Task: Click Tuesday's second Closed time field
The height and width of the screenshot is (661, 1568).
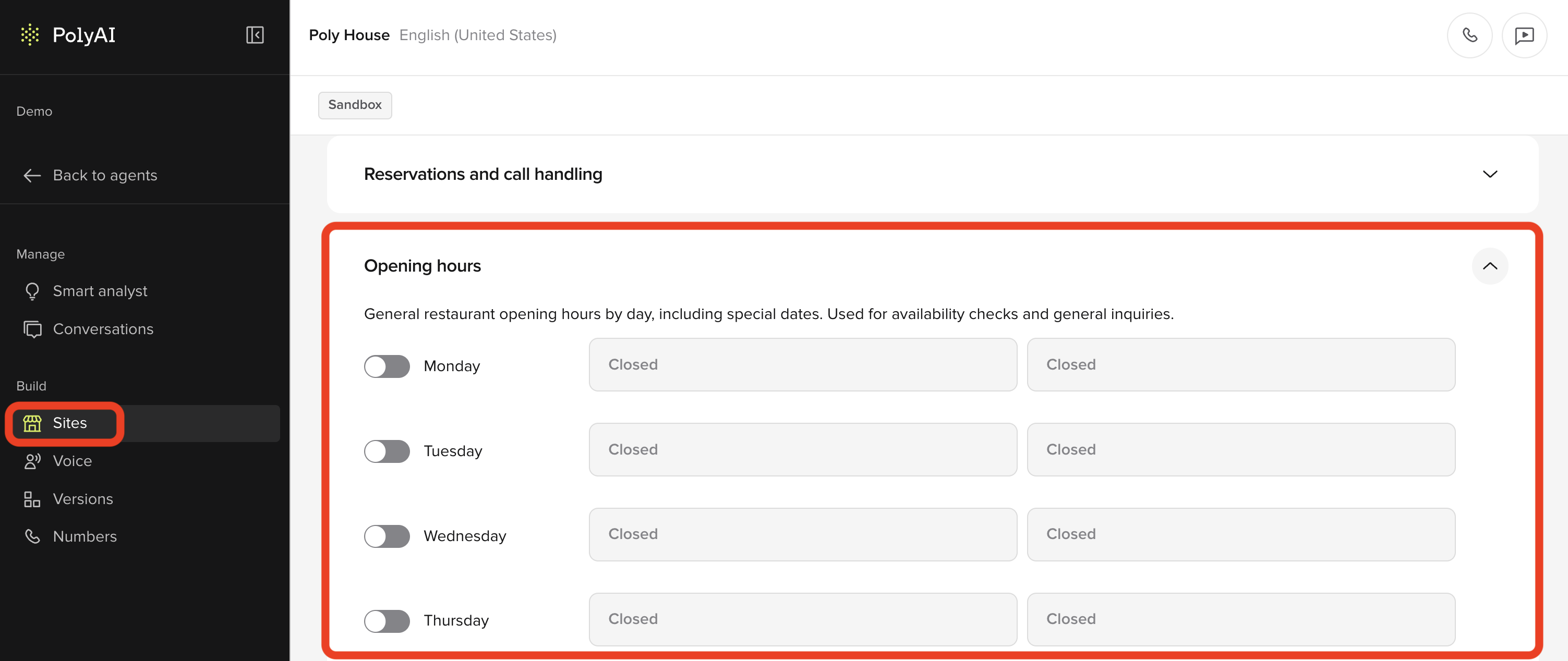Action: pyautogui.click(x=1241, y=450)
